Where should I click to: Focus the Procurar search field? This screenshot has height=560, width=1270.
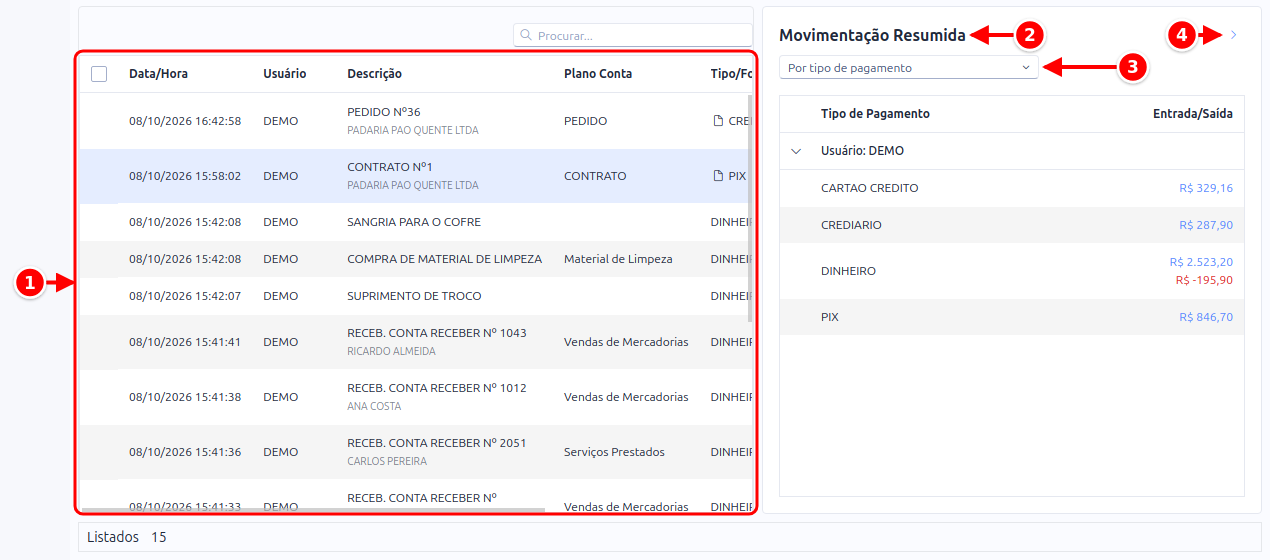click(633, 35)
